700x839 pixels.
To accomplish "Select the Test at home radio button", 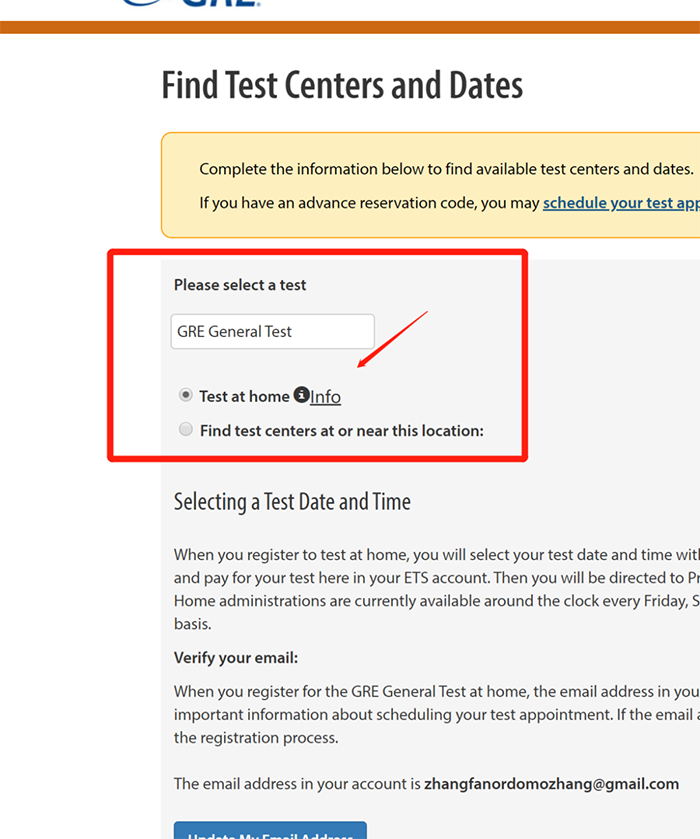I will pos(185,395).
